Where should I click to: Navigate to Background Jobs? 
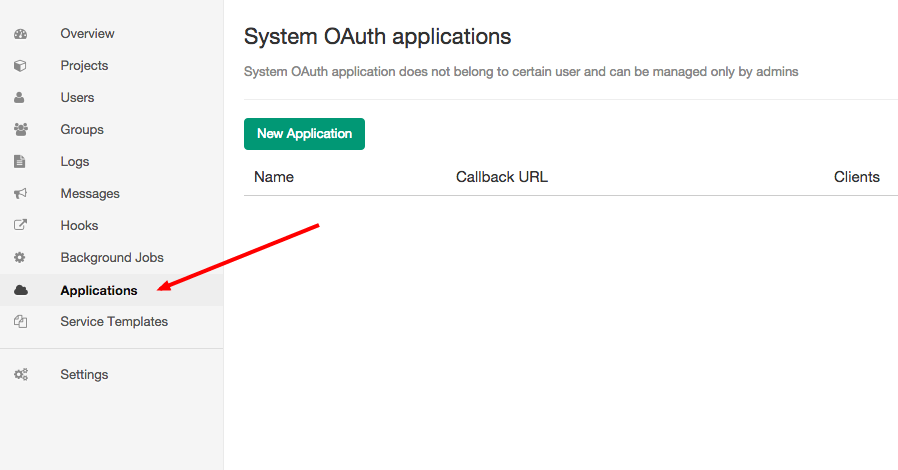(111, 258)
